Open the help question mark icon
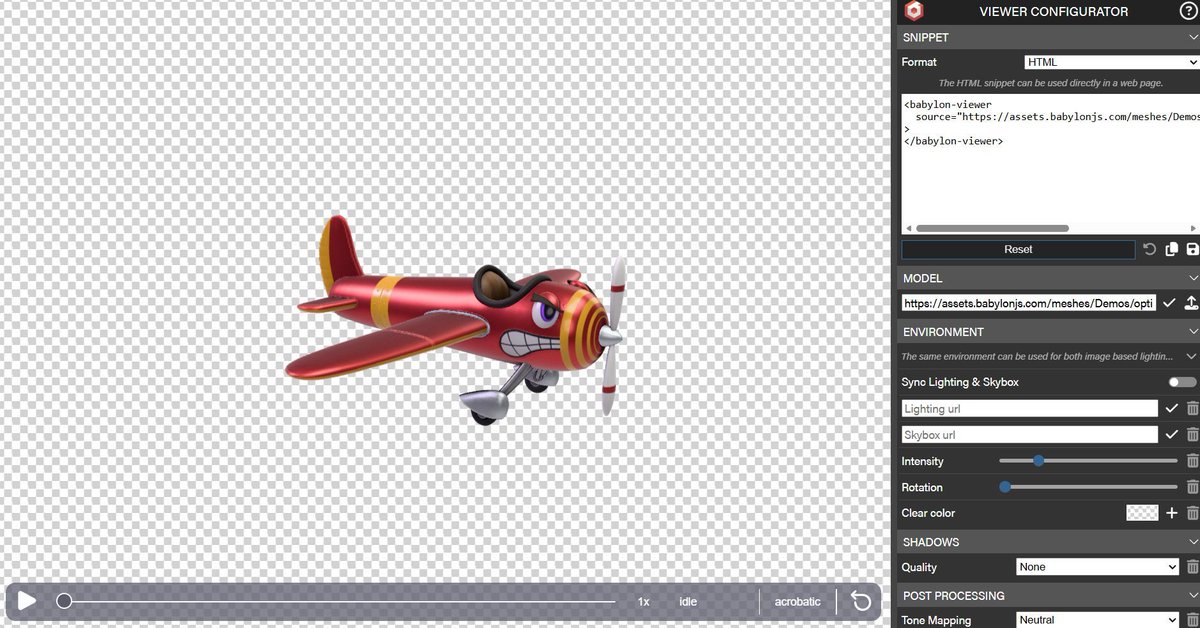The image size is (1200, 628). (x=1188, y=11)
